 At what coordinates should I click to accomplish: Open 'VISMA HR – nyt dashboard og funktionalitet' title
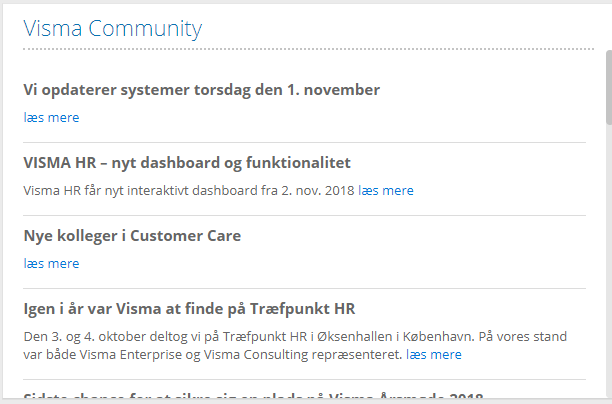click(x=186, y=163)
